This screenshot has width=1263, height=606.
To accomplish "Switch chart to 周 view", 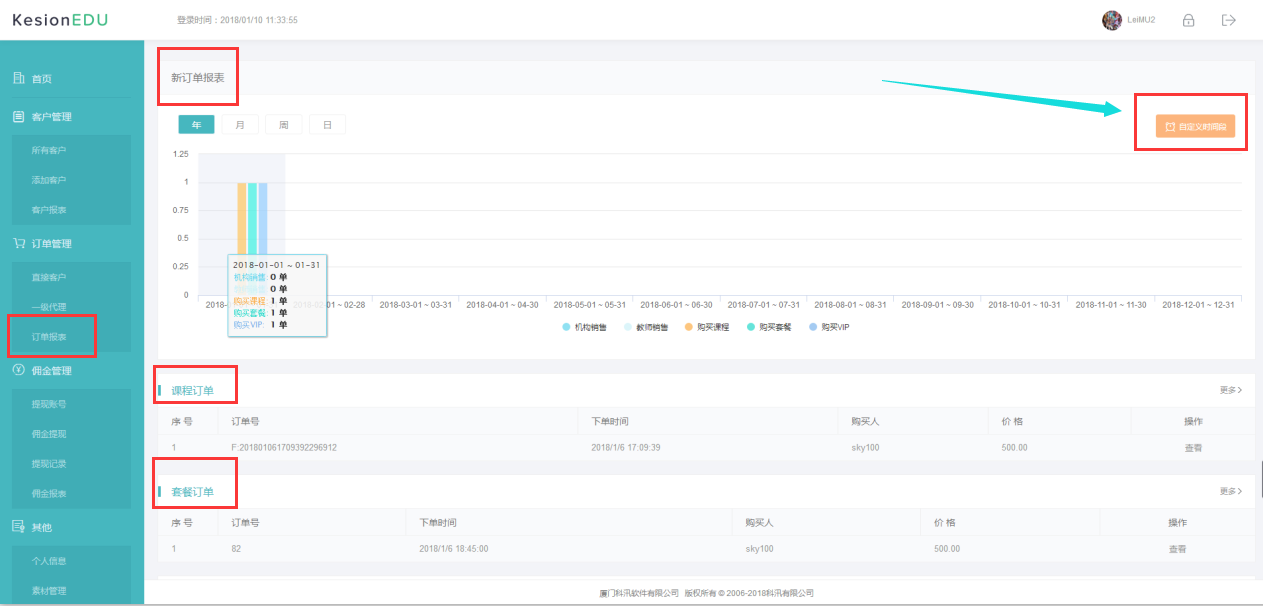I will [x=283, y=124].
